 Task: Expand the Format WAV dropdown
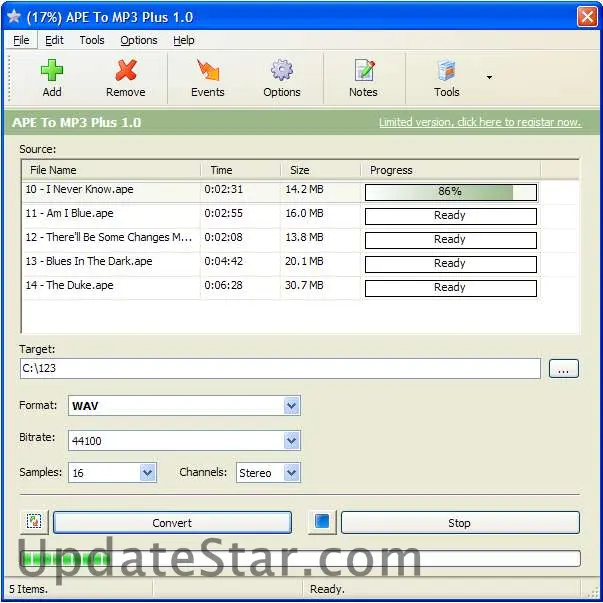click(292, 406)
